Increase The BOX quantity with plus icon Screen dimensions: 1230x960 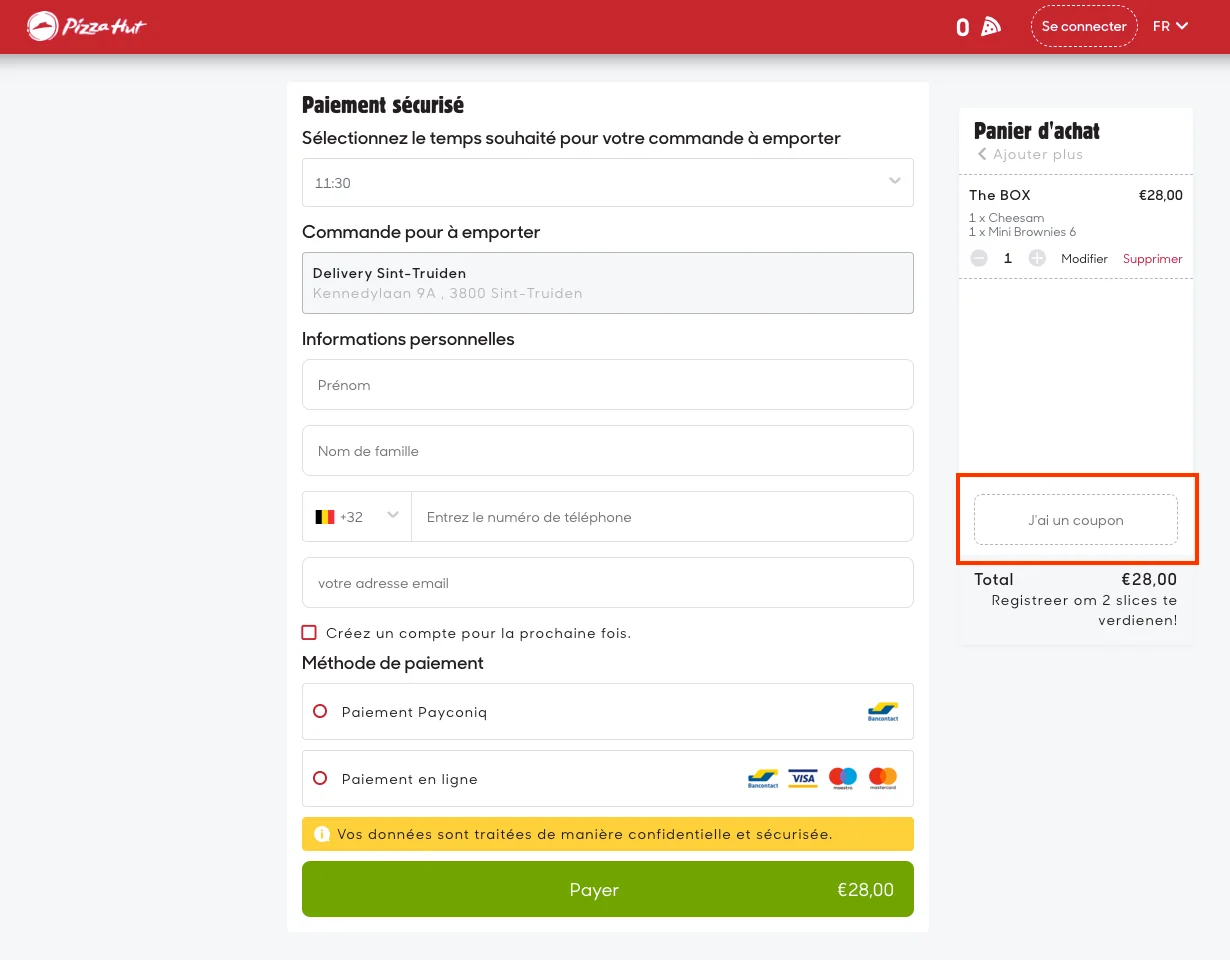click(1037, 258)
